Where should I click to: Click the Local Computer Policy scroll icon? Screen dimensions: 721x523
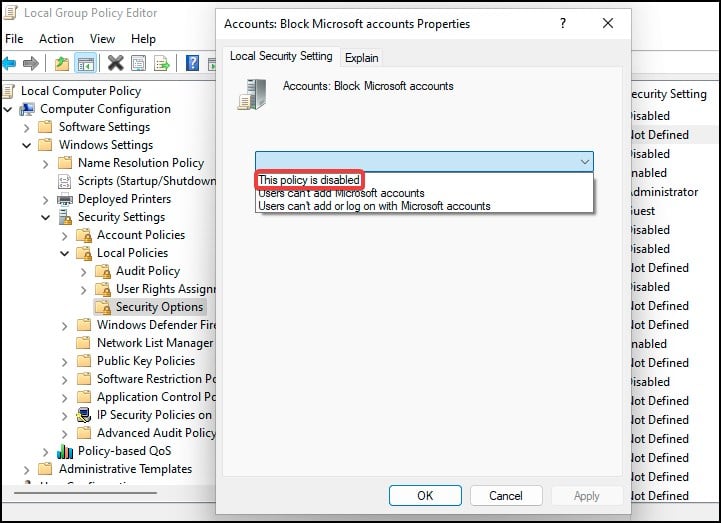(9, 91)
